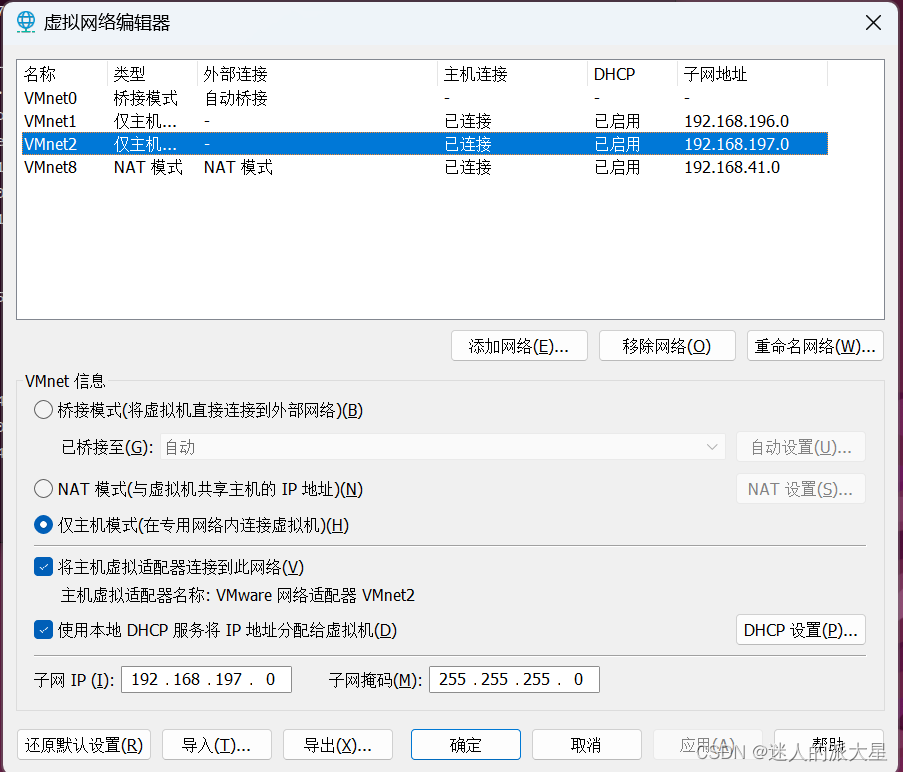
Task: Click the 名称 column header
Action: tap(63, 74)
